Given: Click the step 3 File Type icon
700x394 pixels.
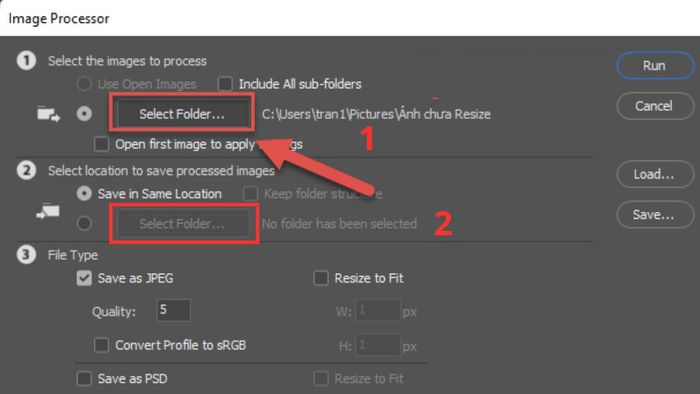Looking at the screenshot, I should pyautogui.click(x=26, y=255).
